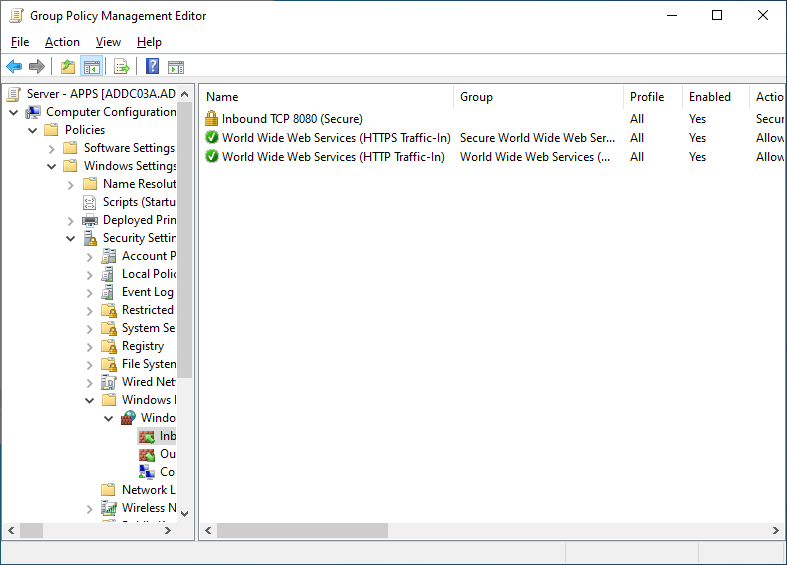
Task: Expand the Software Settings folder
Action: 52,149
